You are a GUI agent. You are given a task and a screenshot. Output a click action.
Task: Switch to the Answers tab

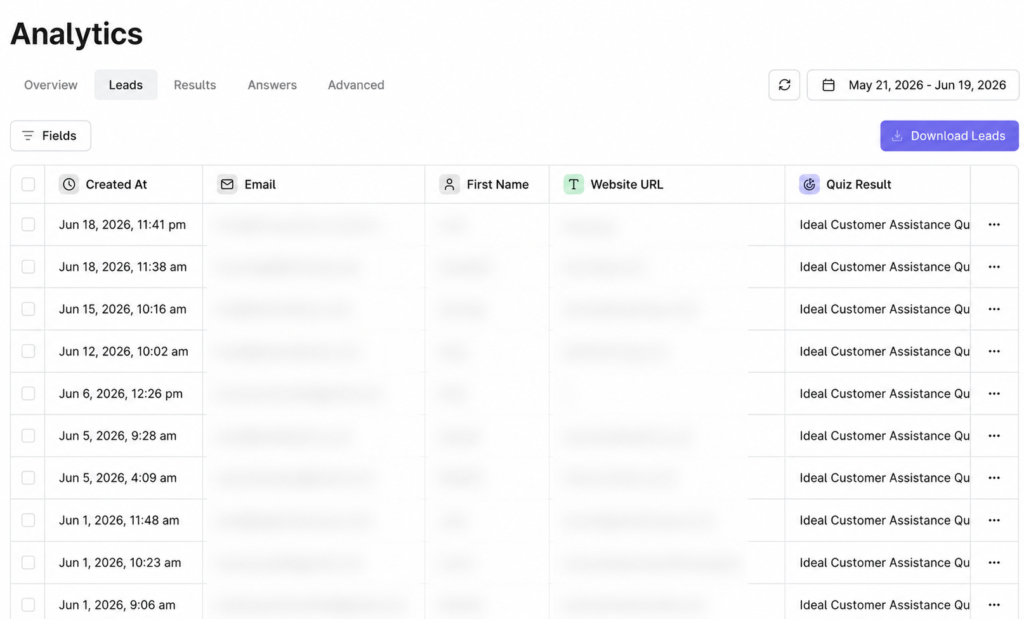(272, 85)
